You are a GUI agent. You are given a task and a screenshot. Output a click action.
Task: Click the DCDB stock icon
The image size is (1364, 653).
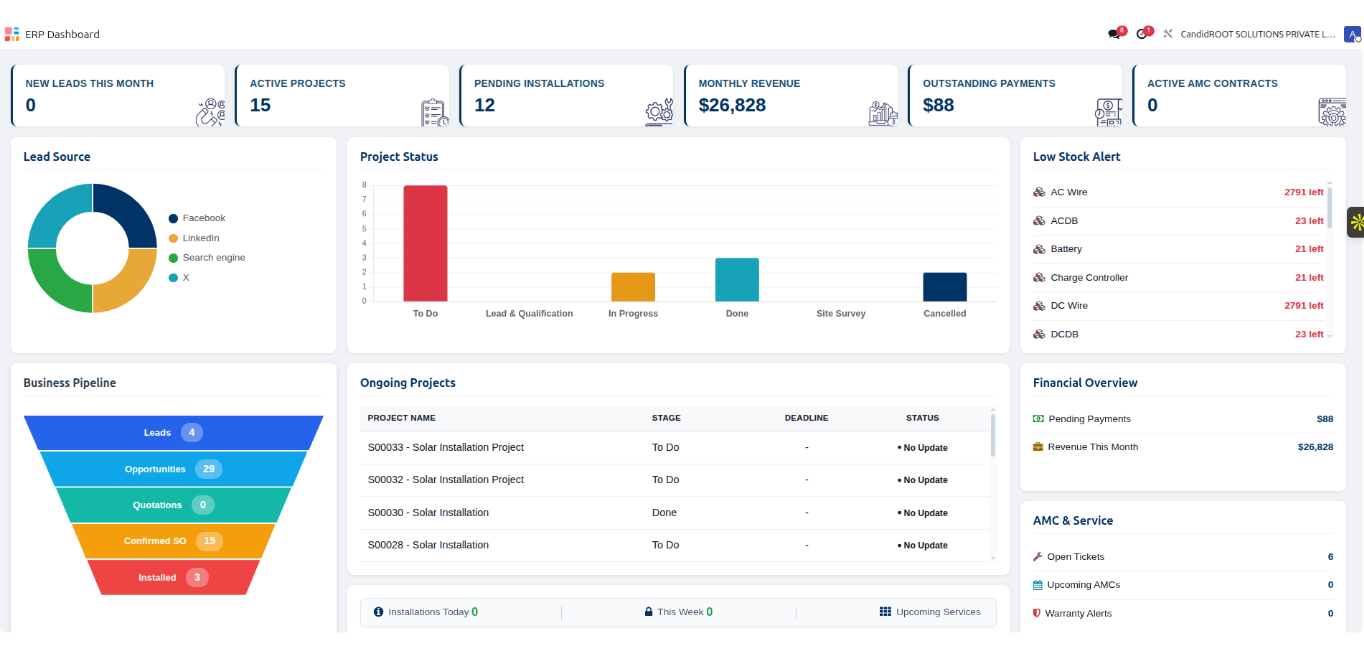pos(1039,335)
